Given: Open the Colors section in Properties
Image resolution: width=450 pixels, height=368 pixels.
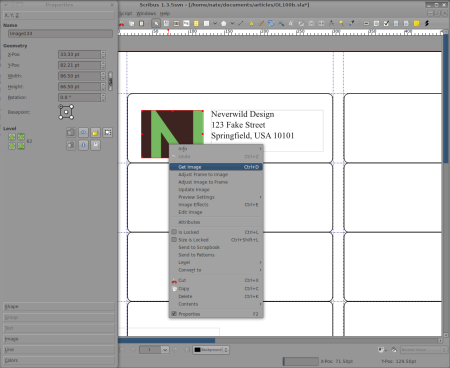Looking at the screenshot, I should pyautogui.click(x=59, y=360).
